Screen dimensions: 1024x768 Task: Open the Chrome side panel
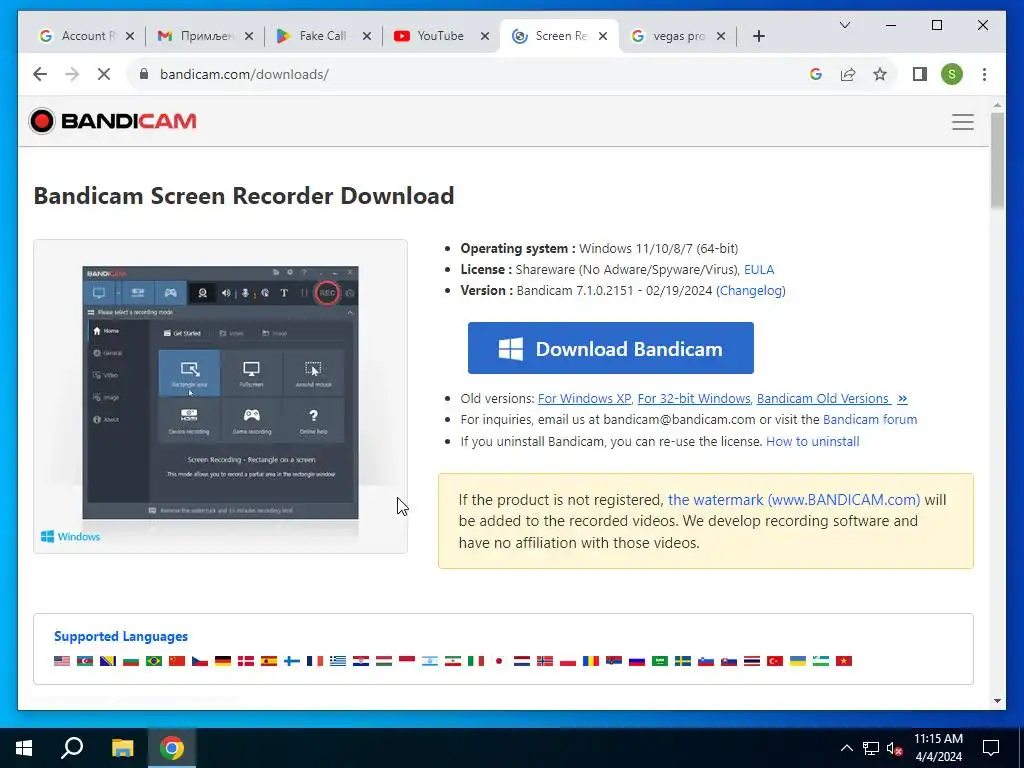920,74
